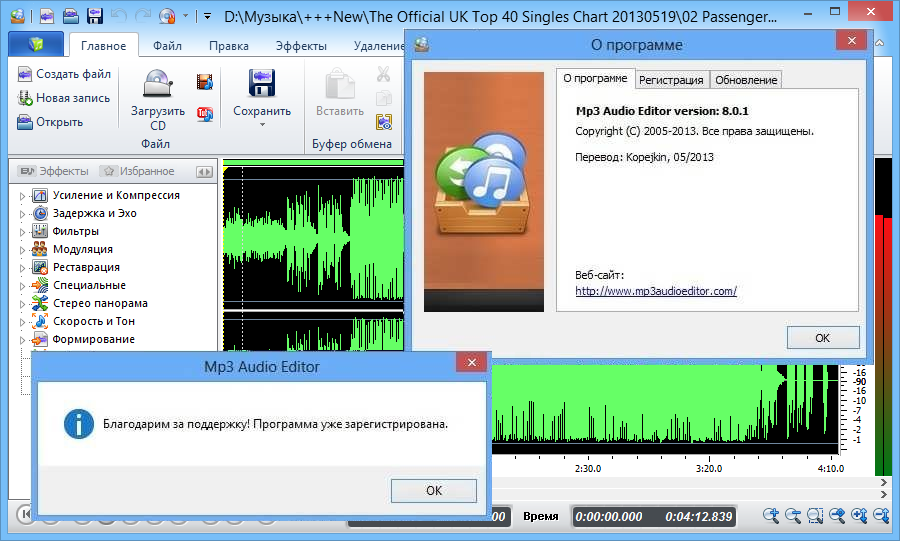The image size is (900, 541).
Task: Click Новая запись in the ribbon
Action: [64, 98]
